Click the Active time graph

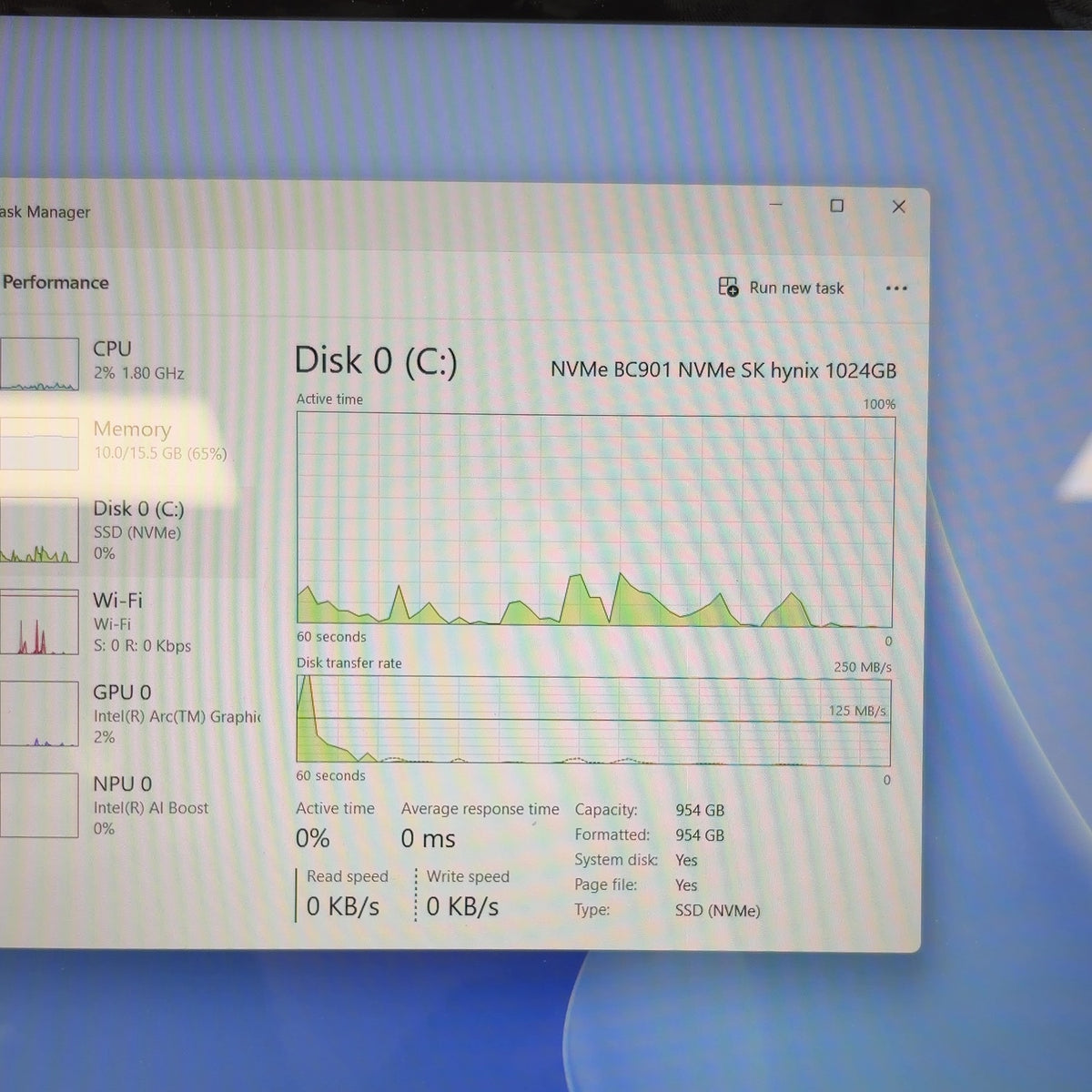[x=596, y=521]
